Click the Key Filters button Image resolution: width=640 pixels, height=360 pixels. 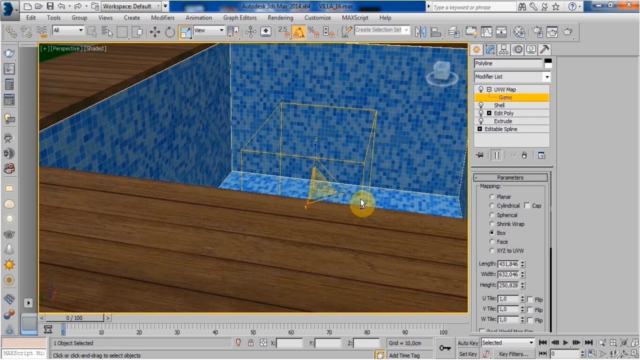(513, 354)
